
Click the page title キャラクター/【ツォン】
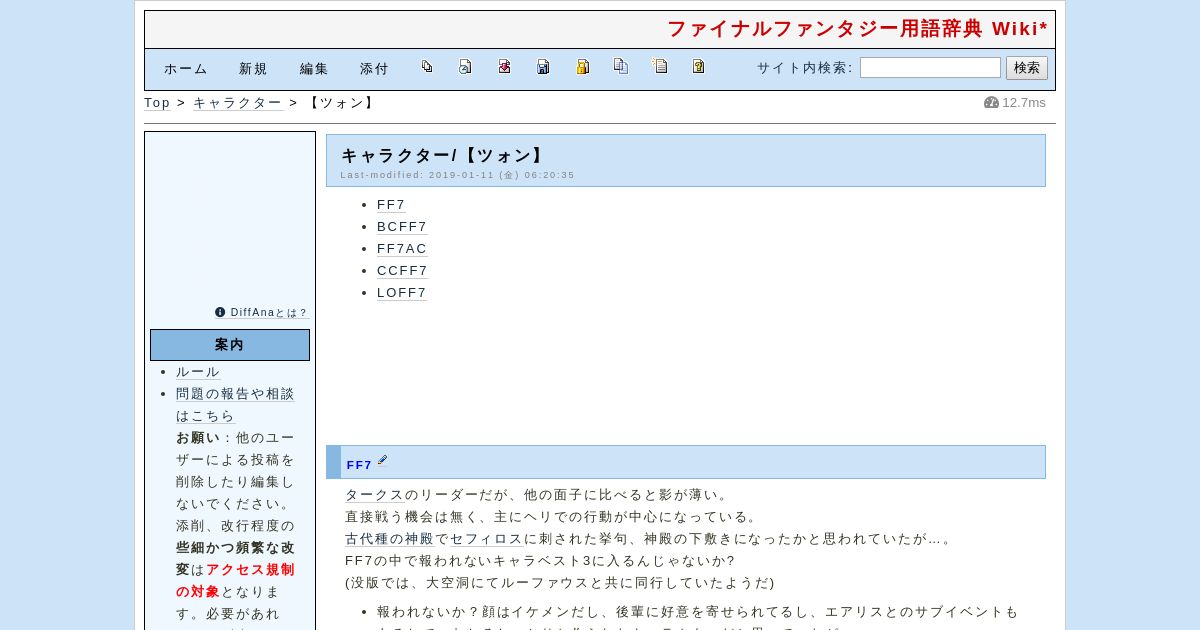443,155
